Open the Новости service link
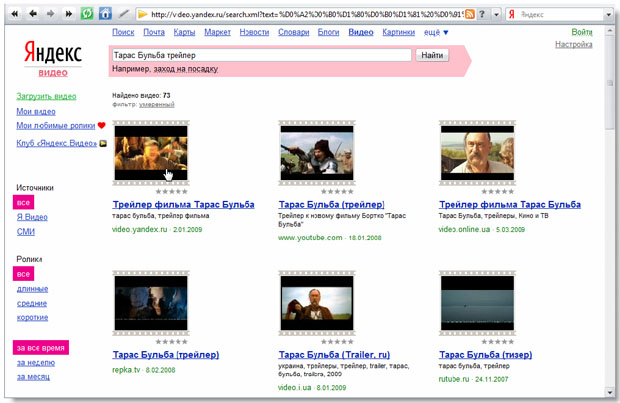620x403 pixels. pyautogui.click(x=254, y=32)
